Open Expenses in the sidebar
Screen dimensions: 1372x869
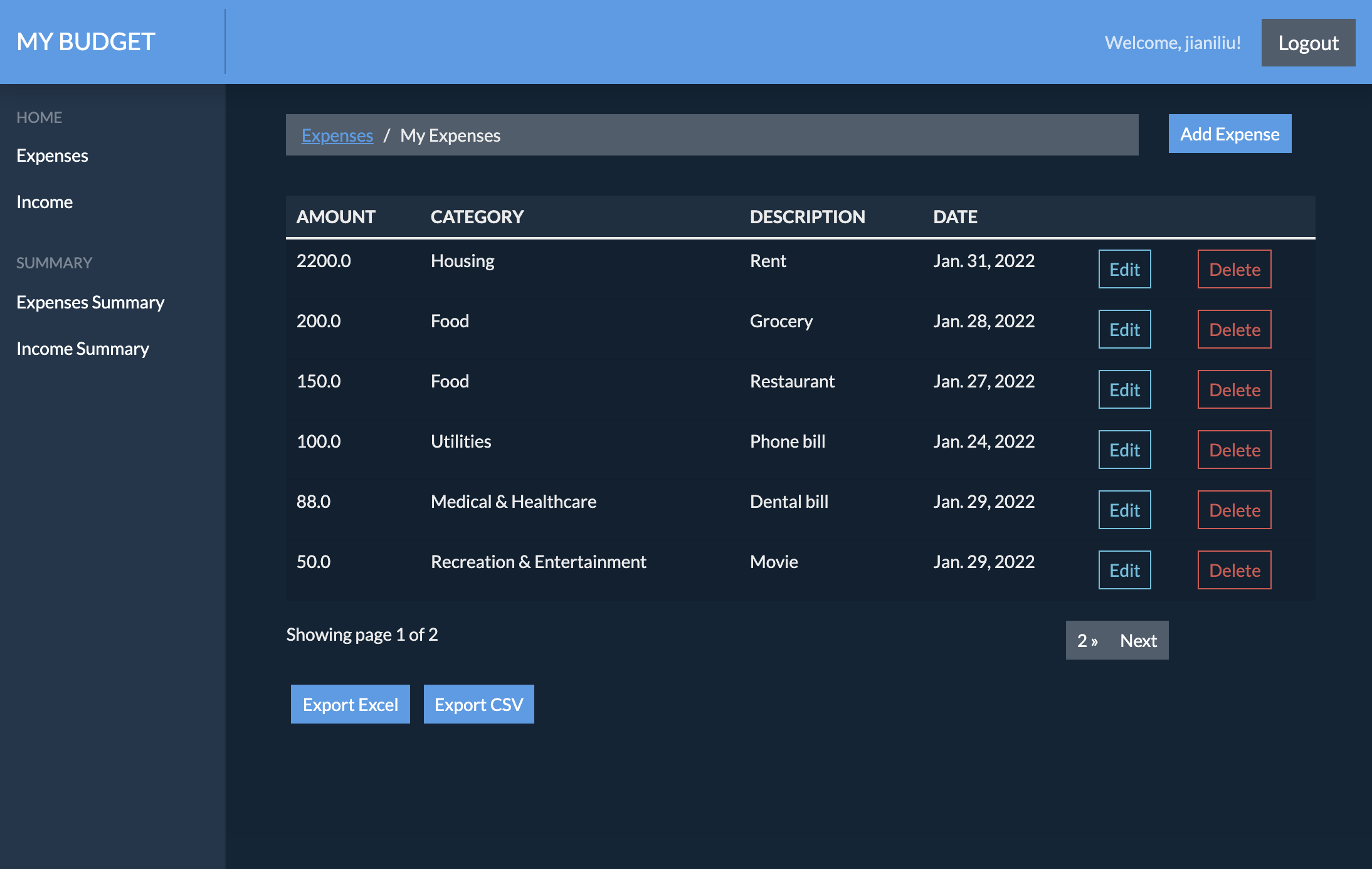pyautogui.click(x=52, y=155)
